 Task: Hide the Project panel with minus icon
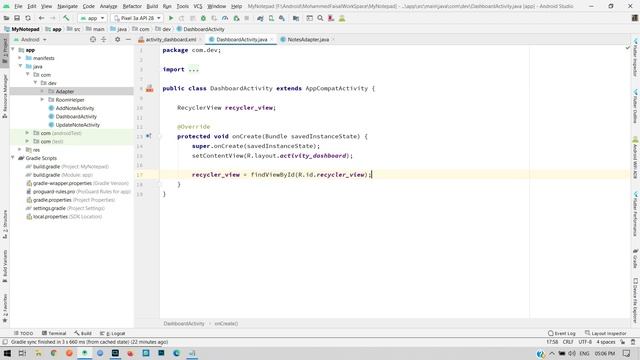128,40
